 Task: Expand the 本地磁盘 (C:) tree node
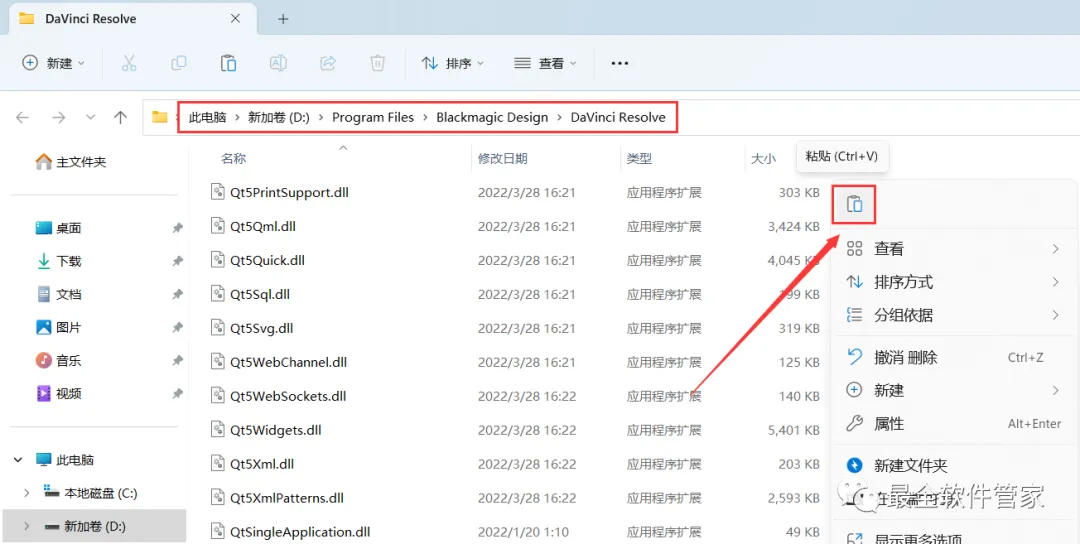[x=27, y=493]
